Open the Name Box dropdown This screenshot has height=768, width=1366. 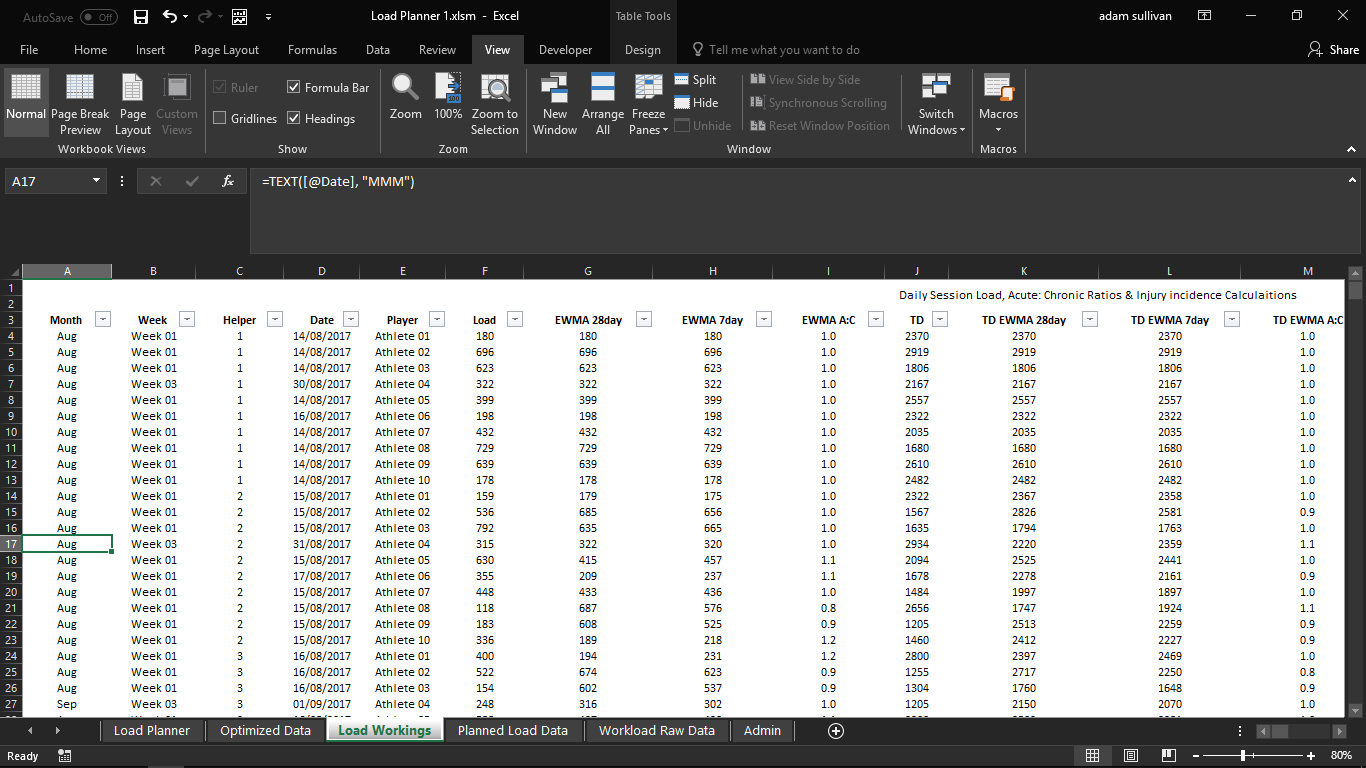pos(96,181)
